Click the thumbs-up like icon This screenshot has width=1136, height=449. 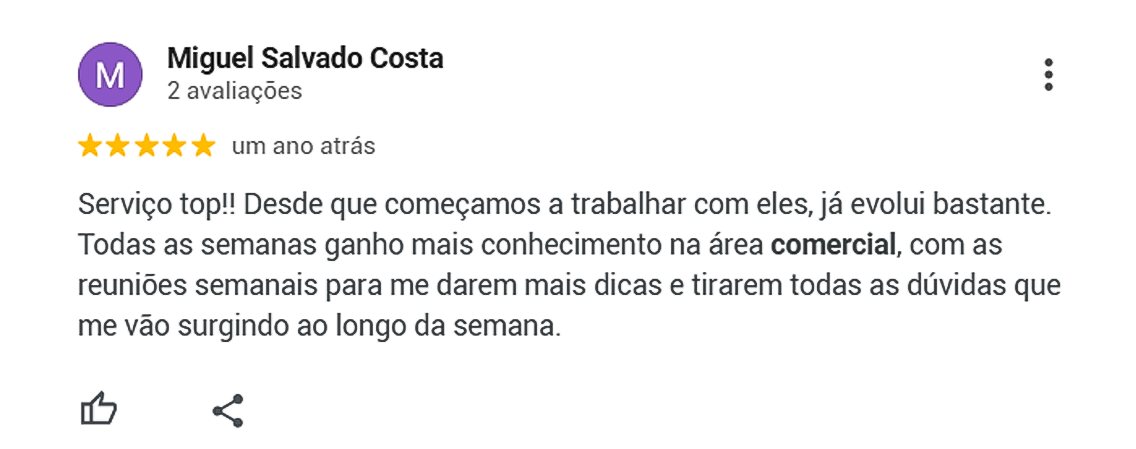(x=99, y=409)
